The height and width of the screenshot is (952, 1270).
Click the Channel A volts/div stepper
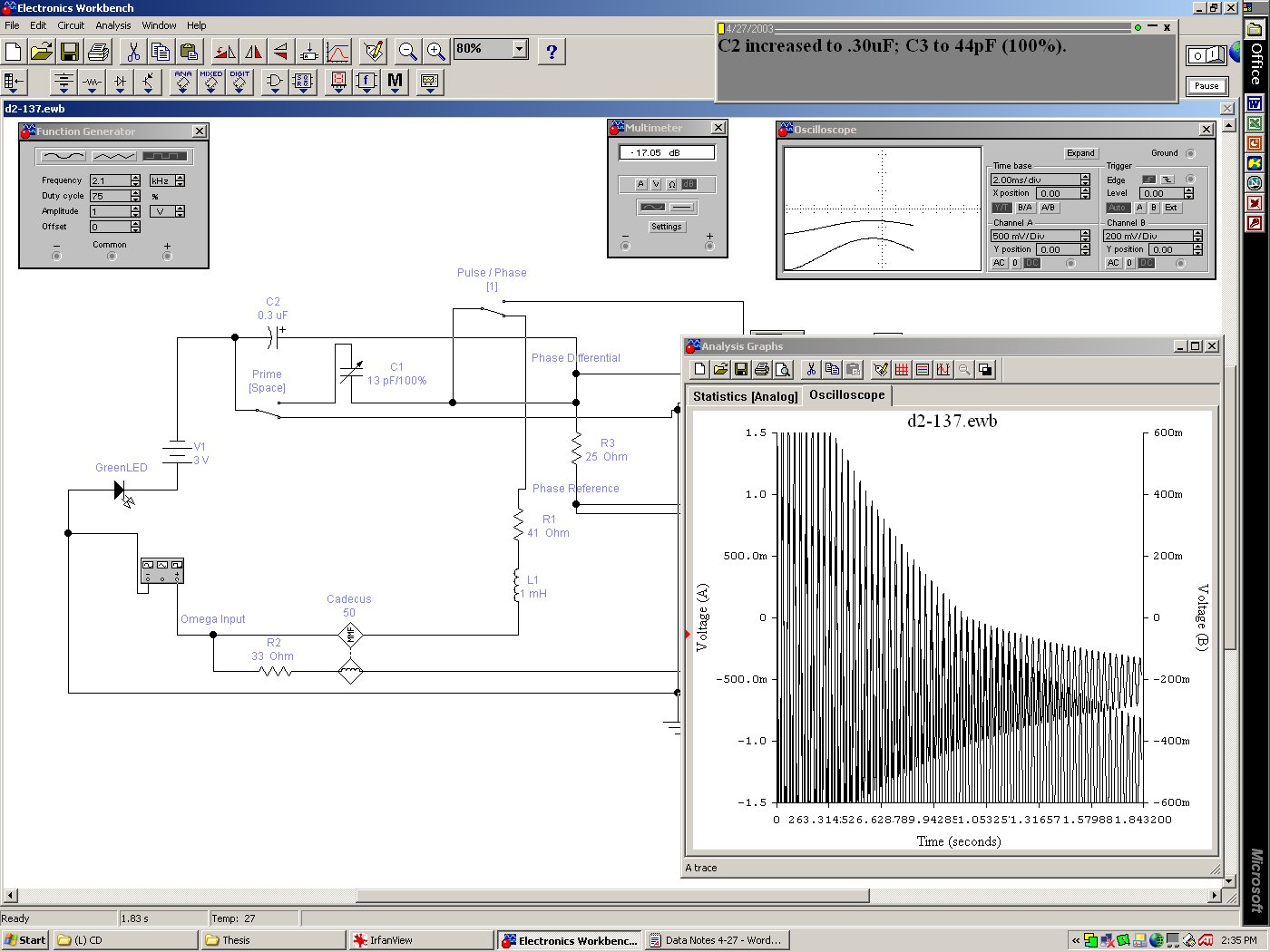[1085, 236]
